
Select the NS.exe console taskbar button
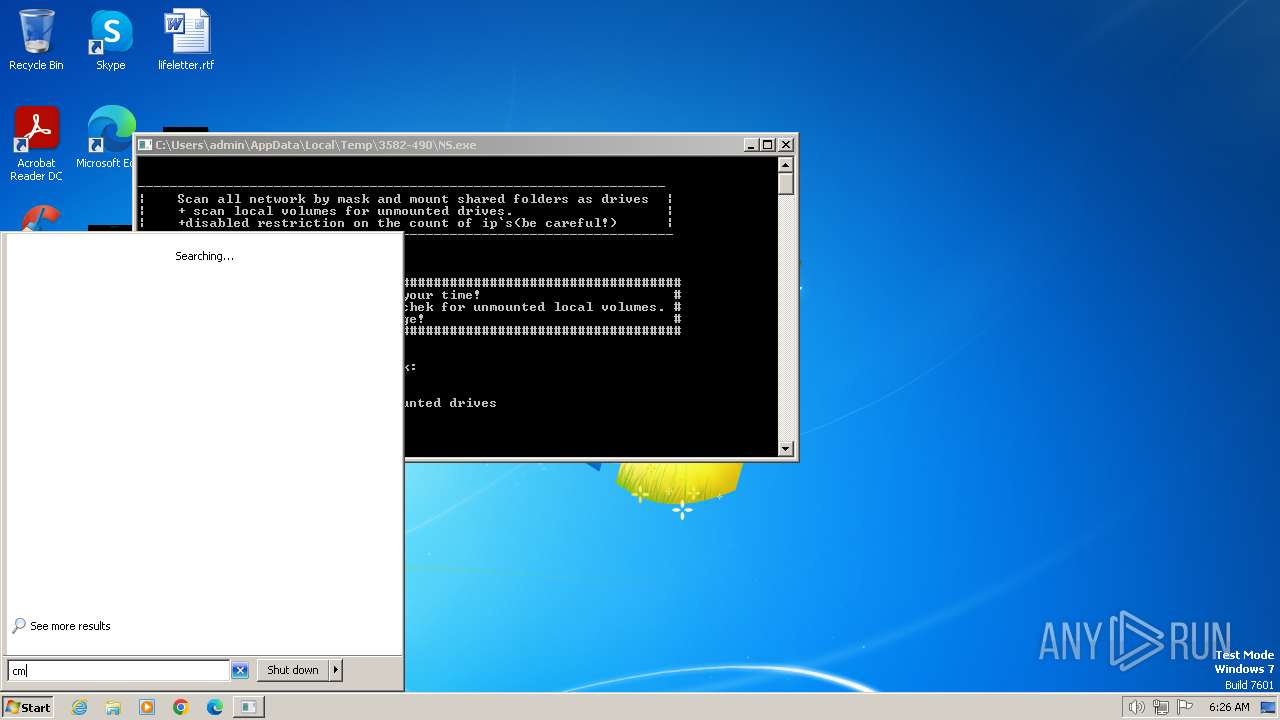click(x=248, y=707)
